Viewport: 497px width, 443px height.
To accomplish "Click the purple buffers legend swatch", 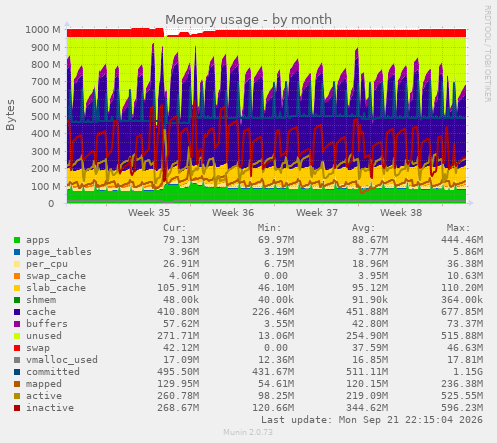I will [17, 324].
